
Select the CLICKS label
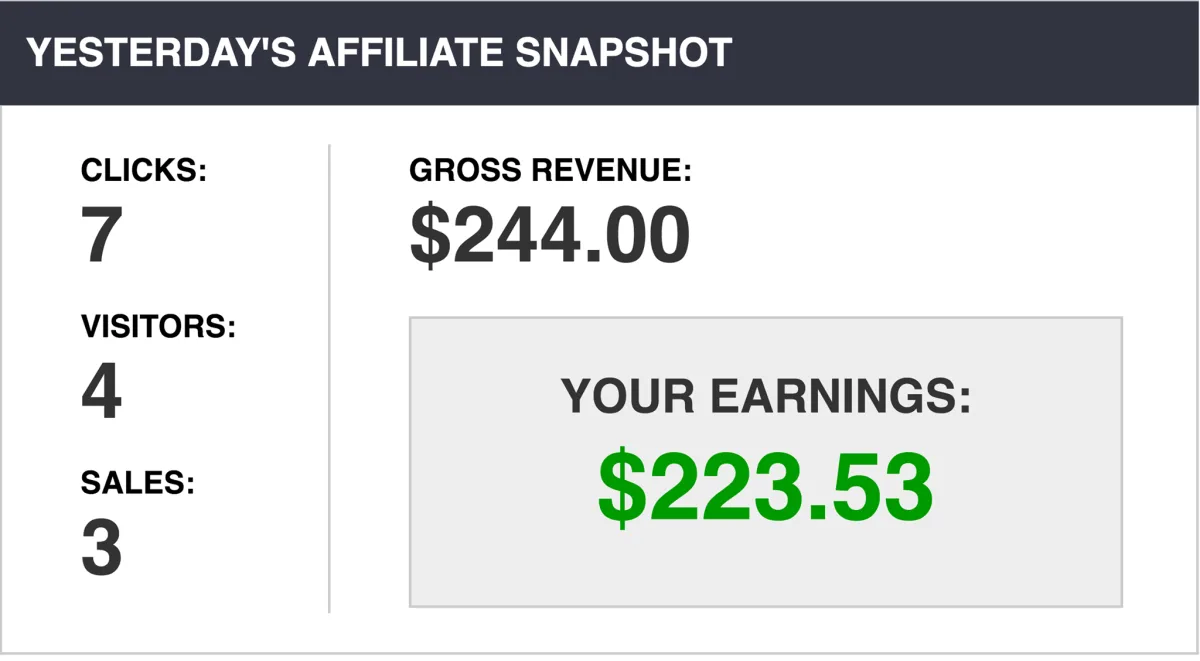click(x=144, y=171)
